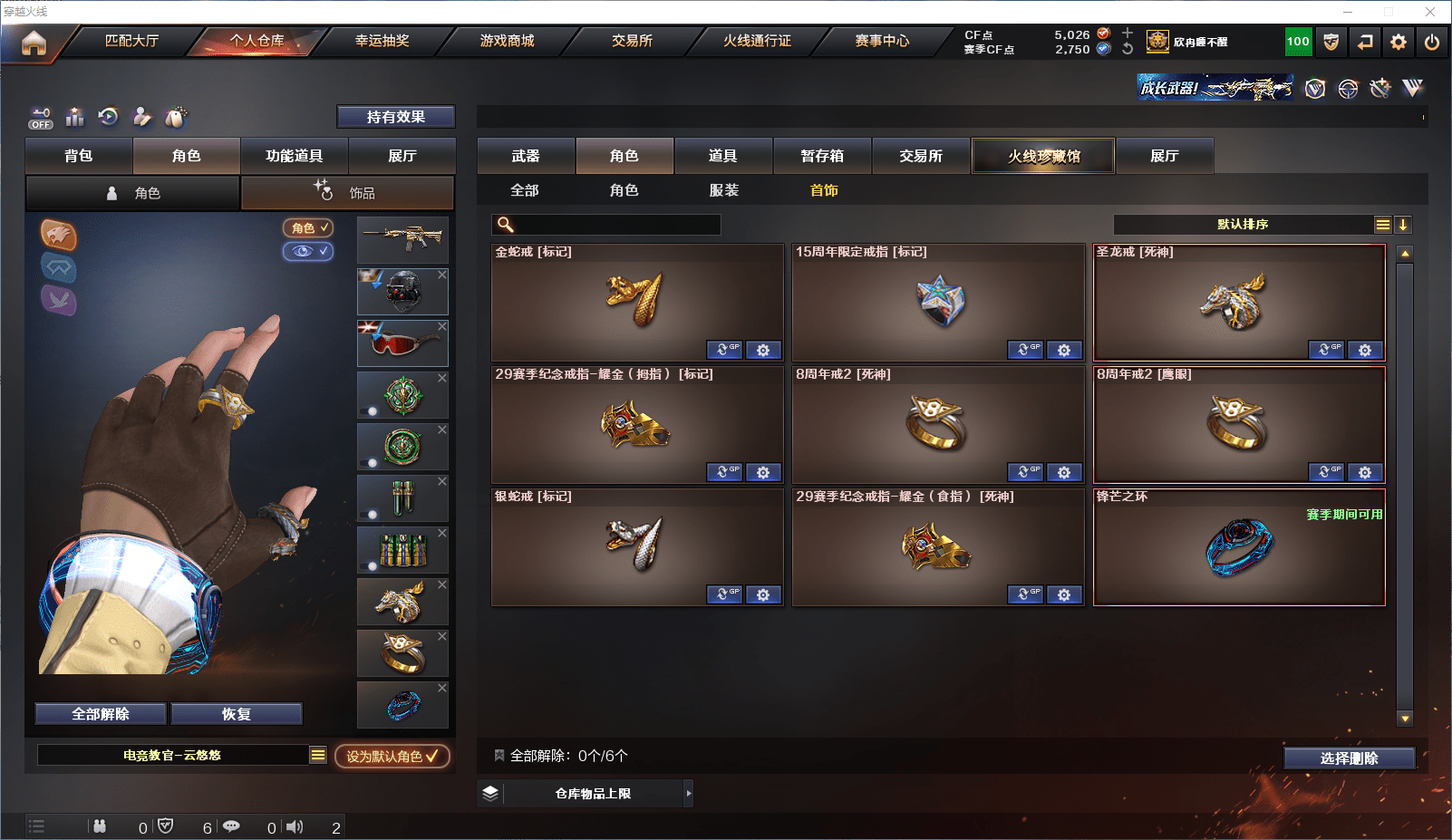1452x840 pixels.
Task: Remove the sunglasses from equipped slot
Action: coord(442,326)
